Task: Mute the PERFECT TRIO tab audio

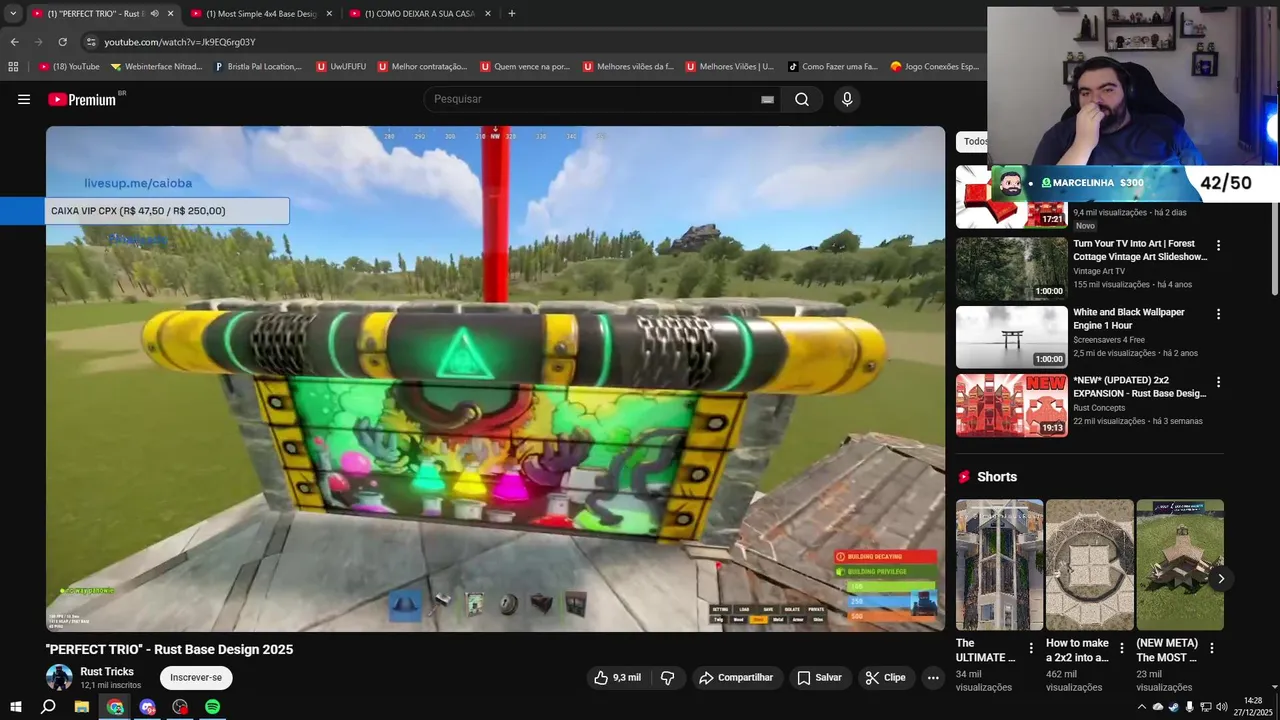Action: point(154,13)
